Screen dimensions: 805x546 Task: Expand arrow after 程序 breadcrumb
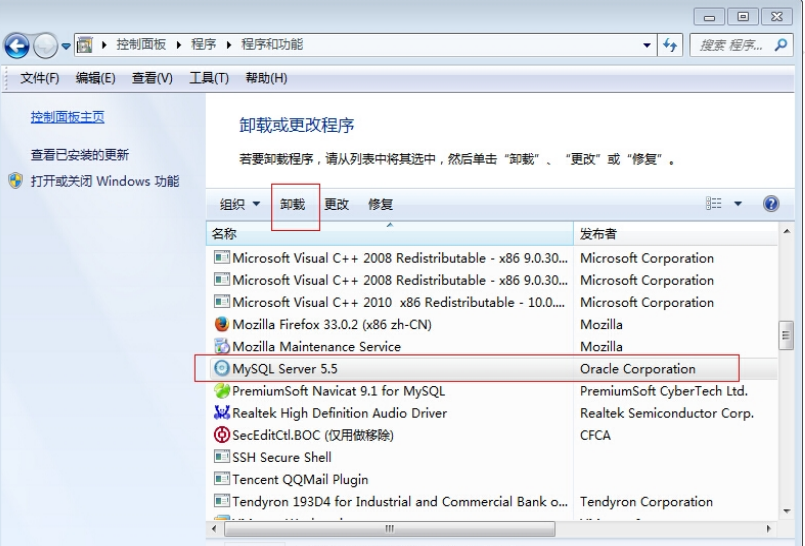tap(229, 45)
